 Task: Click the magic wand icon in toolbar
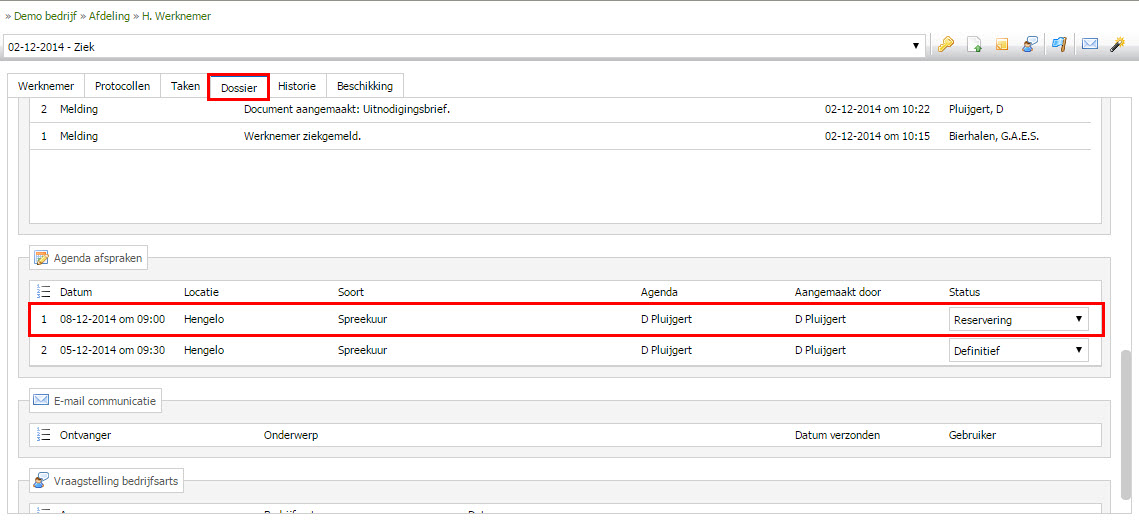(1118, 45)
